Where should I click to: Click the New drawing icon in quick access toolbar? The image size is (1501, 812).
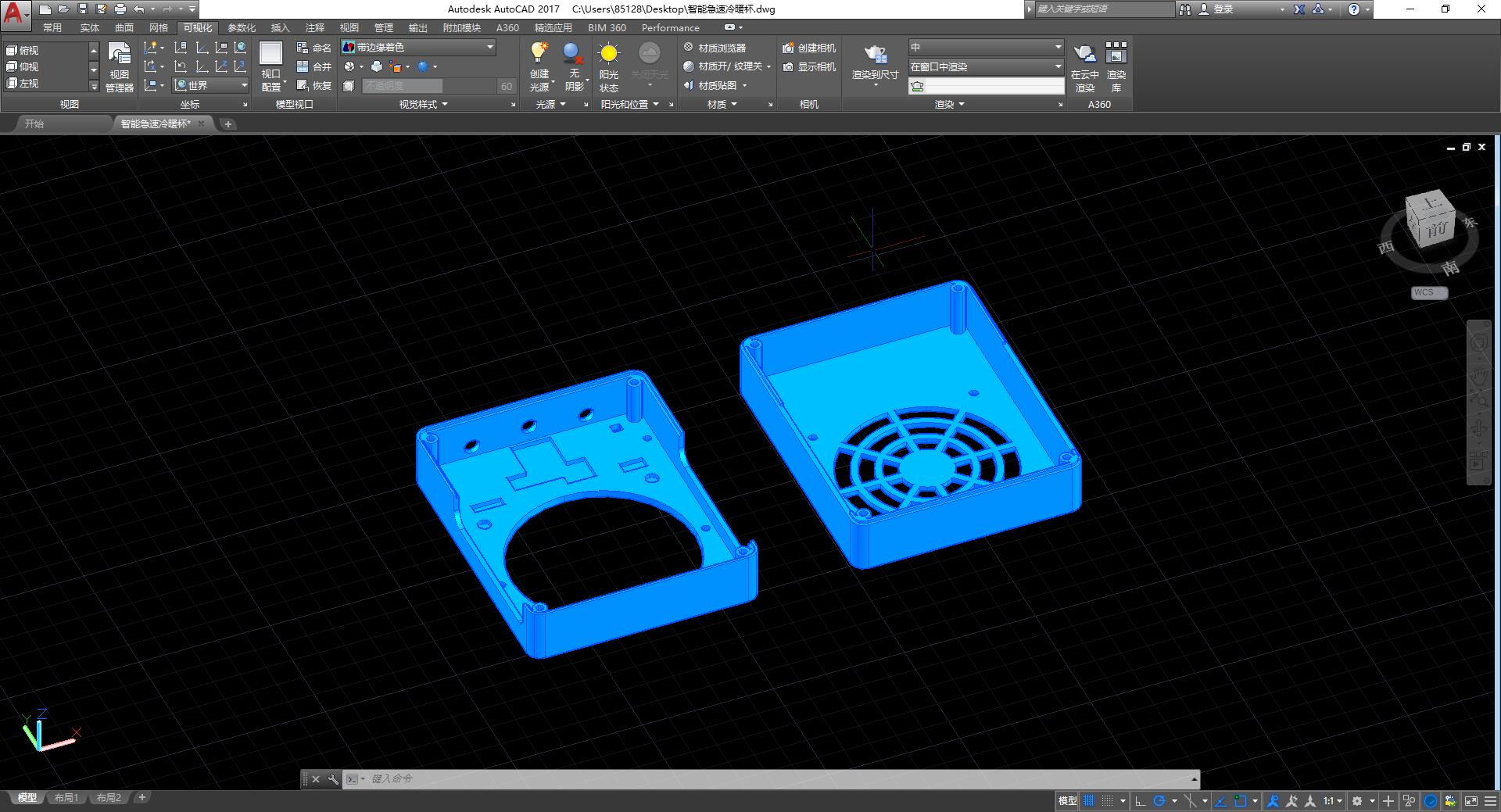pos(45,9)
